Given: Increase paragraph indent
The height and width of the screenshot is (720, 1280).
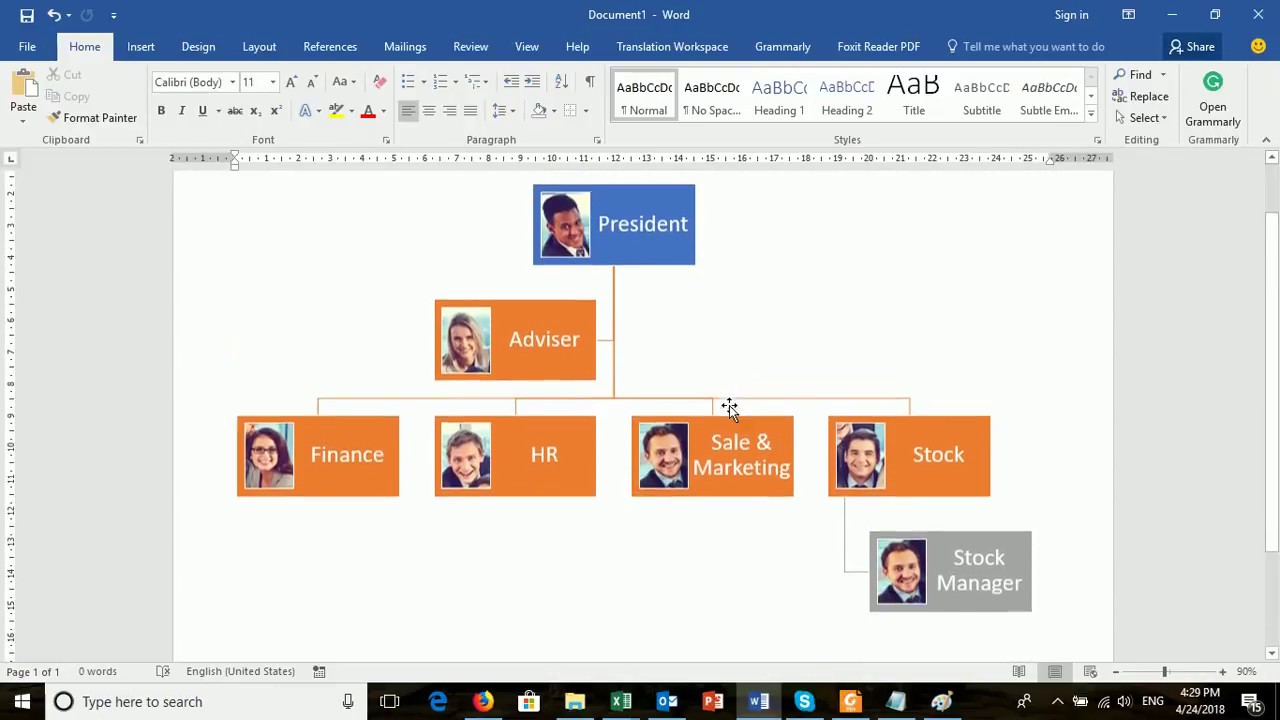Looking at the screenshot, I should (x=532, y=82).
